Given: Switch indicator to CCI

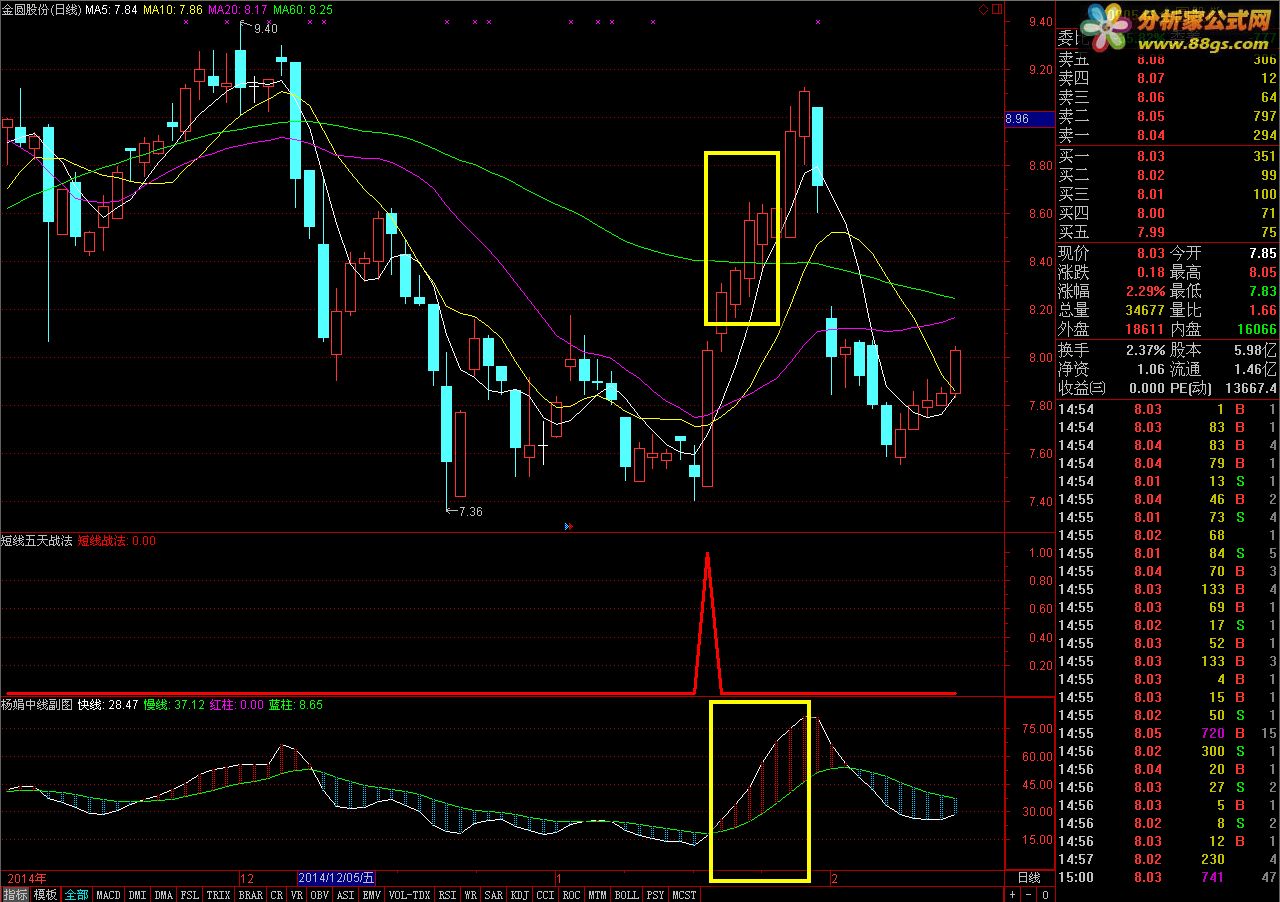Looking at the screenshot, I should [x=546, y=895].
